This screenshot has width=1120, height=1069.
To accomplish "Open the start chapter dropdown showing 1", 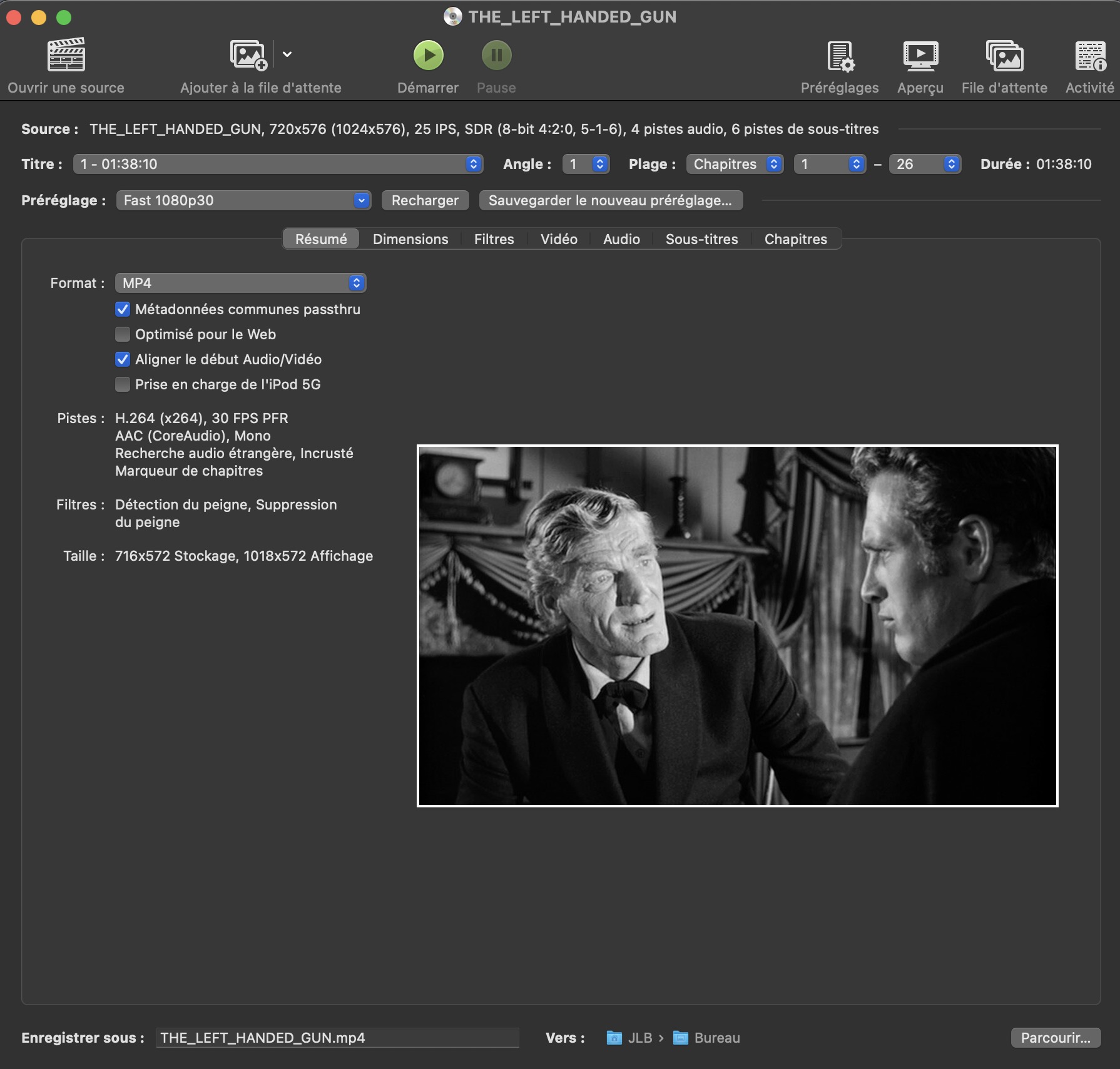I will tap(830, 164).
